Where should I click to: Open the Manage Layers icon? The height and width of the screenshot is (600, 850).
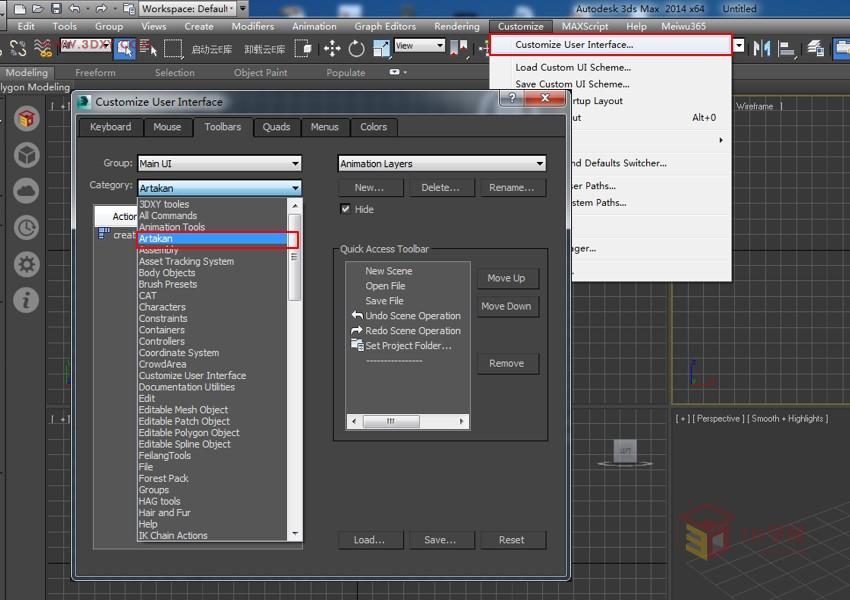pyautogui.click(x=815, y=48)
